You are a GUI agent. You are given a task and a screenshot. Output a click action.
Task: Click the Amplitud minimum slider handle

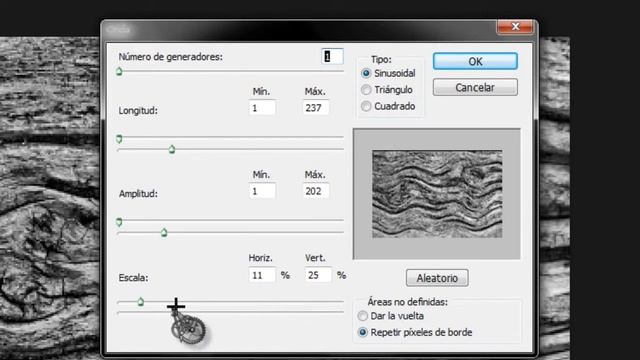(119, 222)
